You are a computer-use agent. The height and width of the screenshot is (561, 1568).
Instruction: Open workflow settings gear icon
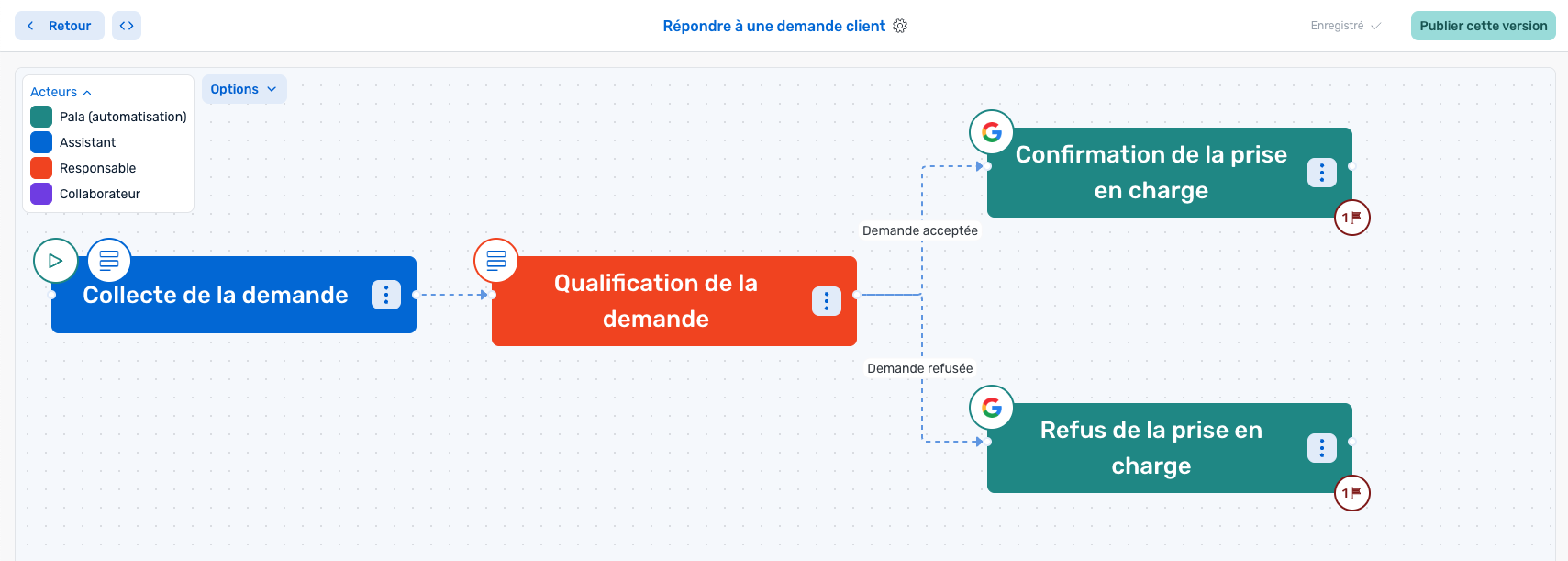pos(900,26)
